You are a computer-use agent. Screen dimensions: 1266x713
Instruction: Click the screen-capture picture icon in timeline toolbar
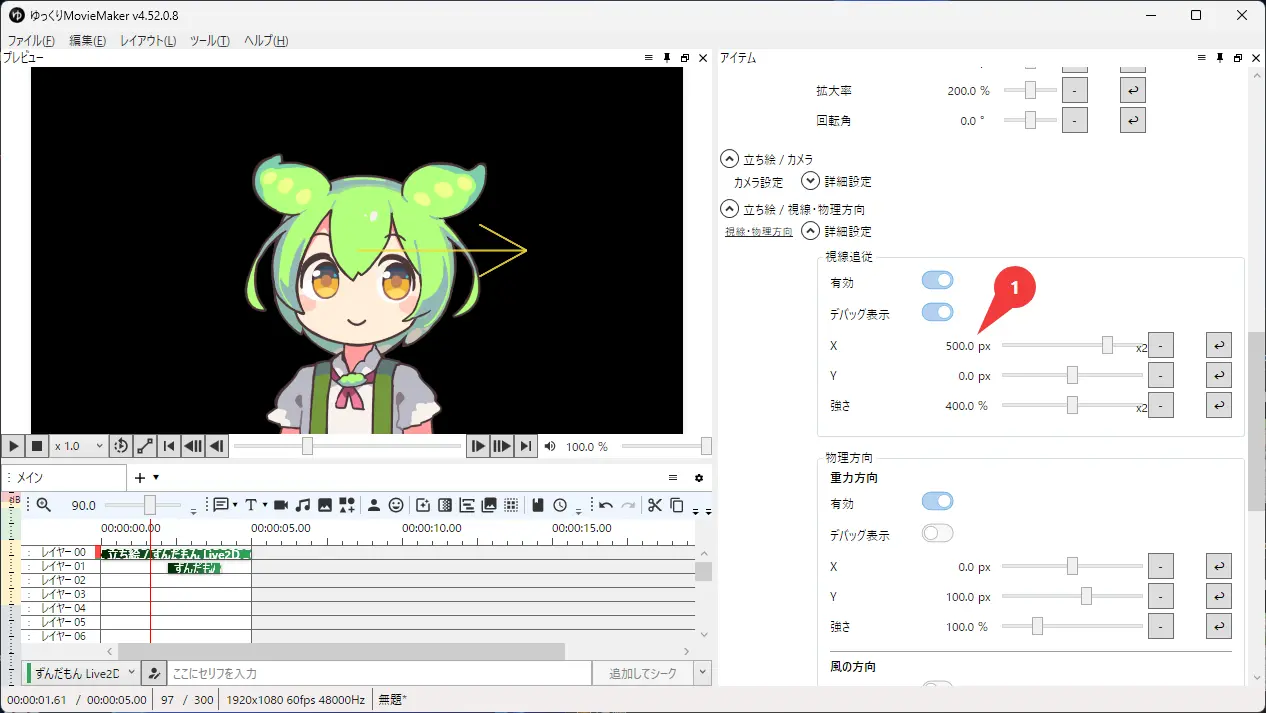(x=489, y=505)
